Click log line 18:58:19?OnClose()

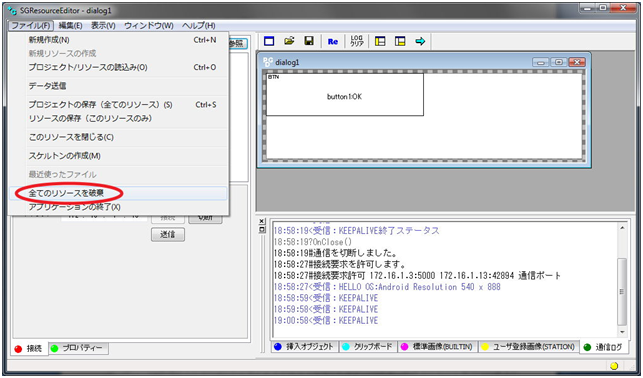pos(313,242)
